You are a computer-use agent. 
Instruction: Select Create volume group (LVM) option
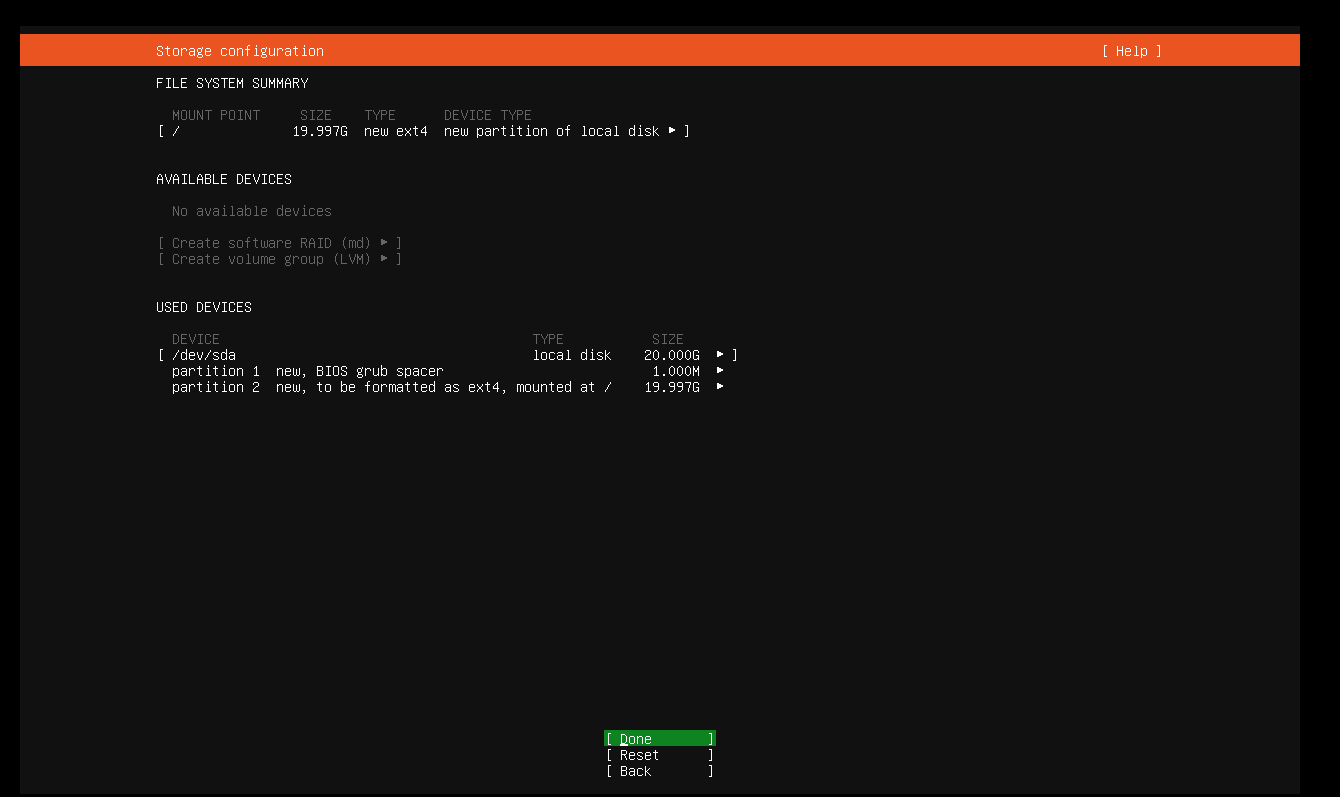[268, 259]
